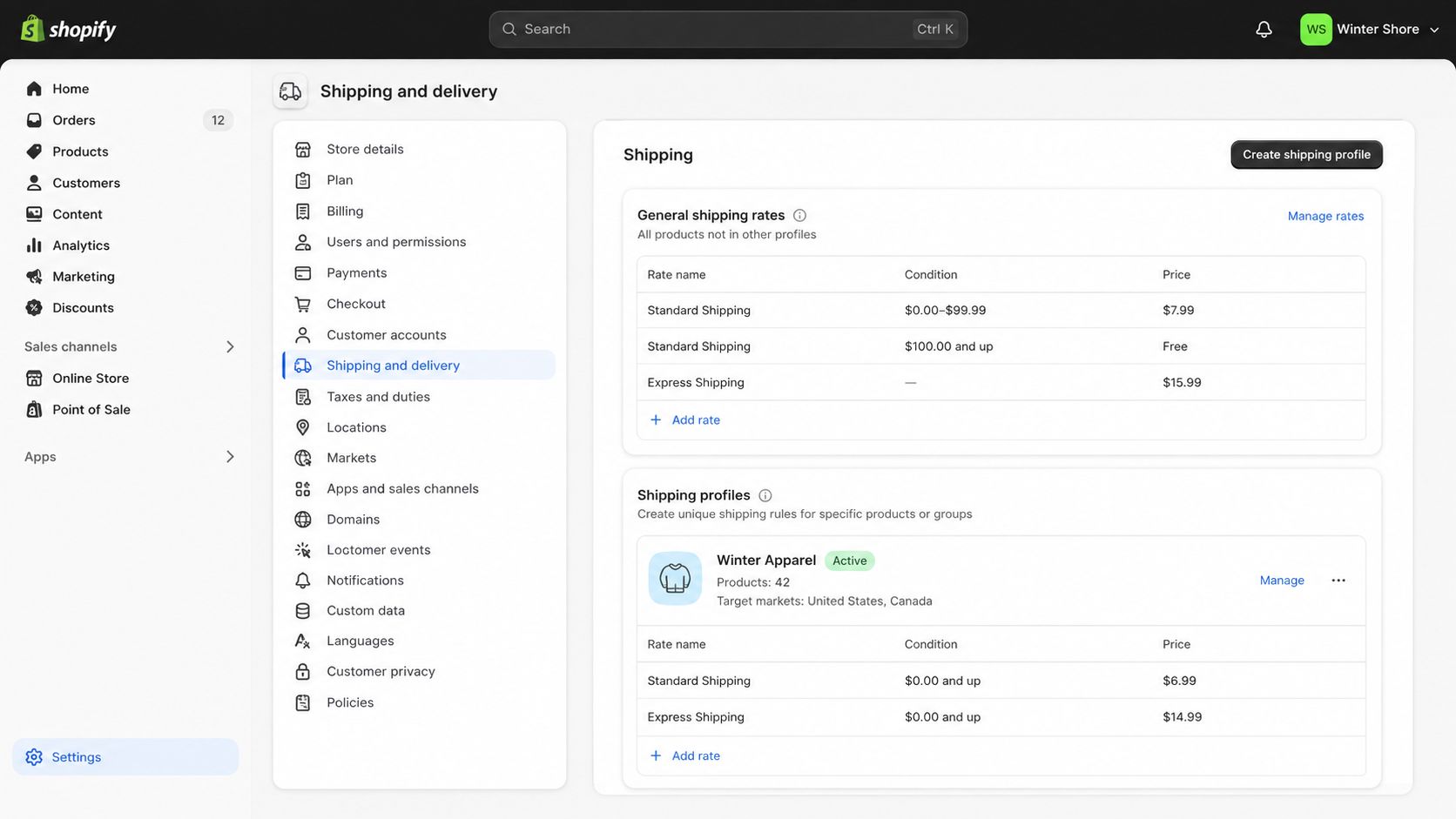
Task: Click the Active status badge
Action: click(x=849, y=561)
